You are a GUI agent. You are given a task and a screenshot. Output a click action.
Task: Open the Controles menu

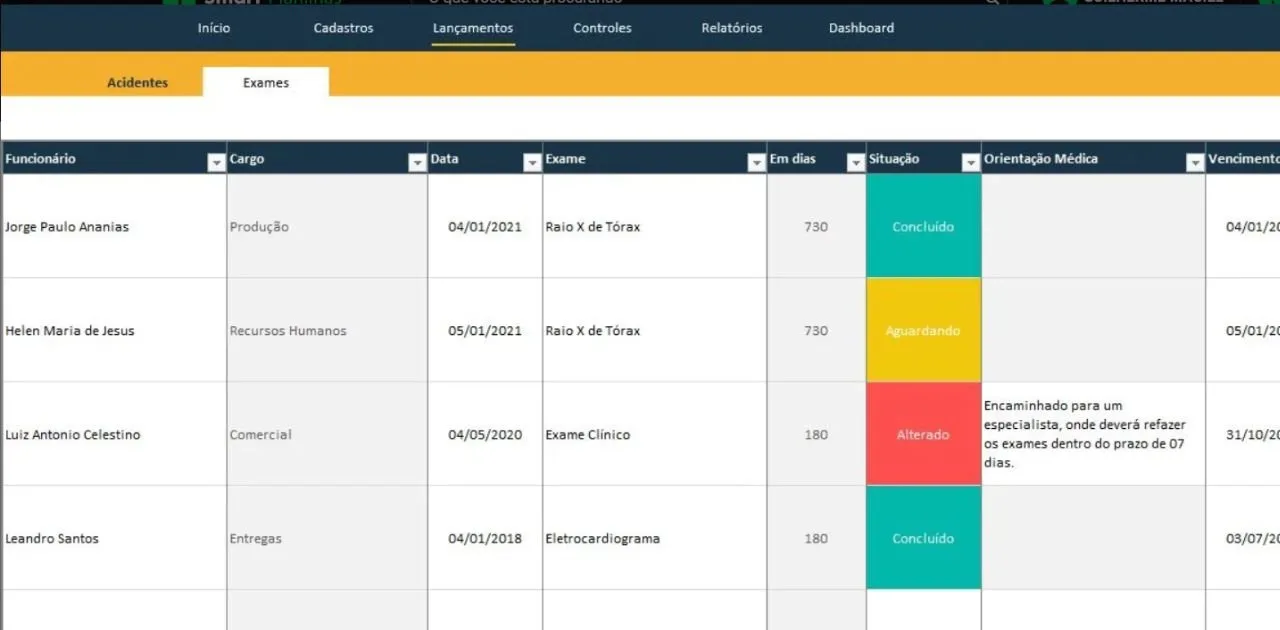tap(602, 28)
